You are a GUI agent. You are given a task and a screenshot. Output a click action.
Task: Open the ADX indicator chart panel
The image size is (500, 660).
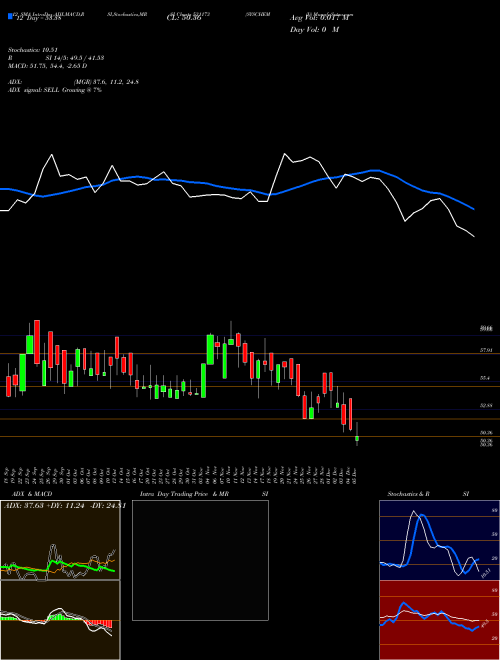(60, 540)
